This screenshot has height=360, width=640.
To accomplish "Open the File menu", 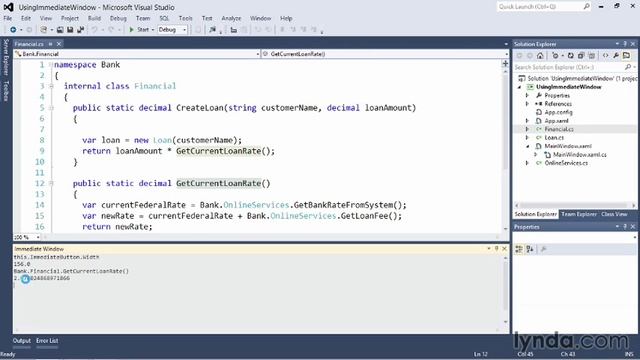I will (7, 18).
